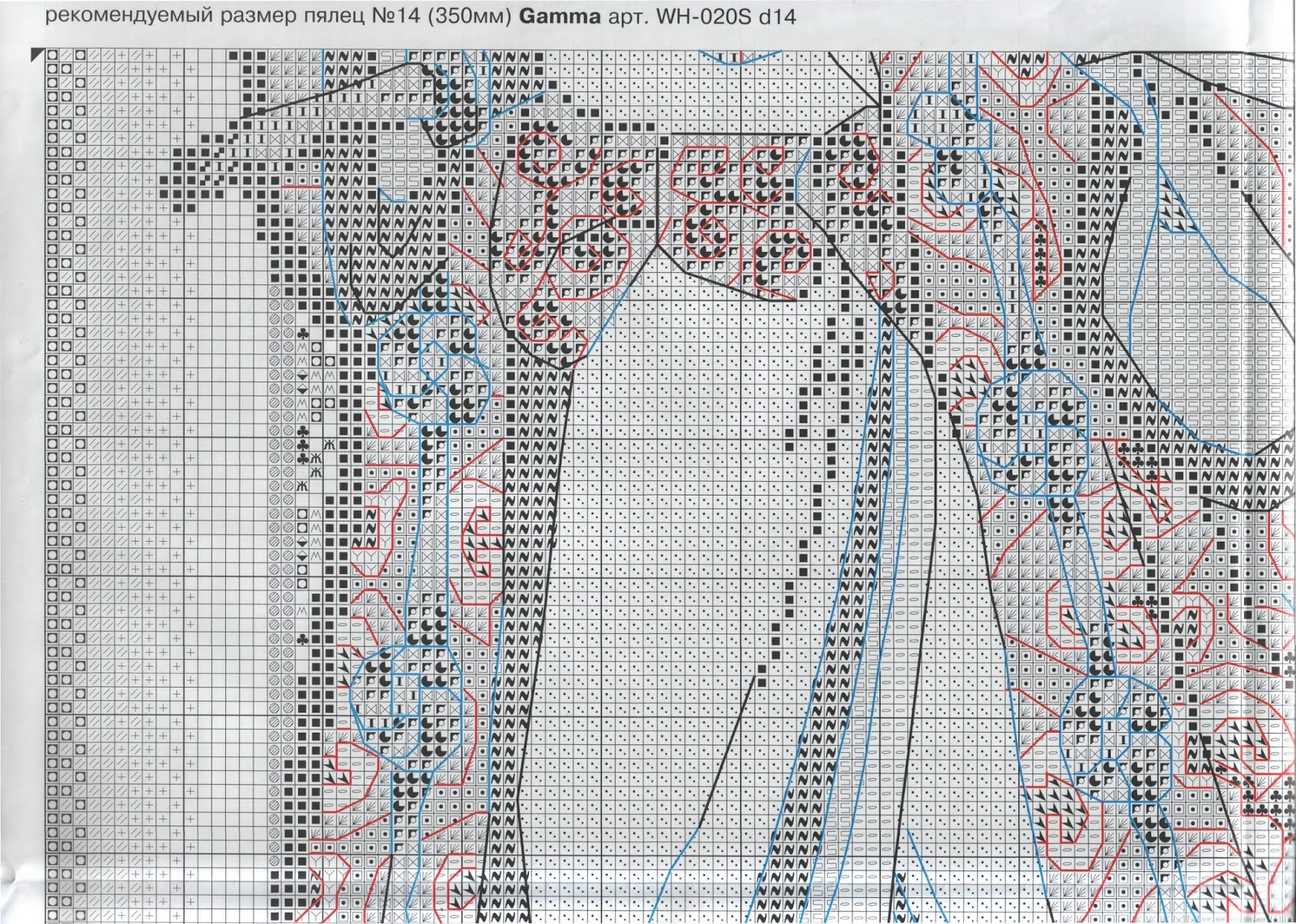This screenshot has height=924, width=1296.
Task: Click the "d14" text at header end
Action: pyautogui.click(x=777, y=15)
